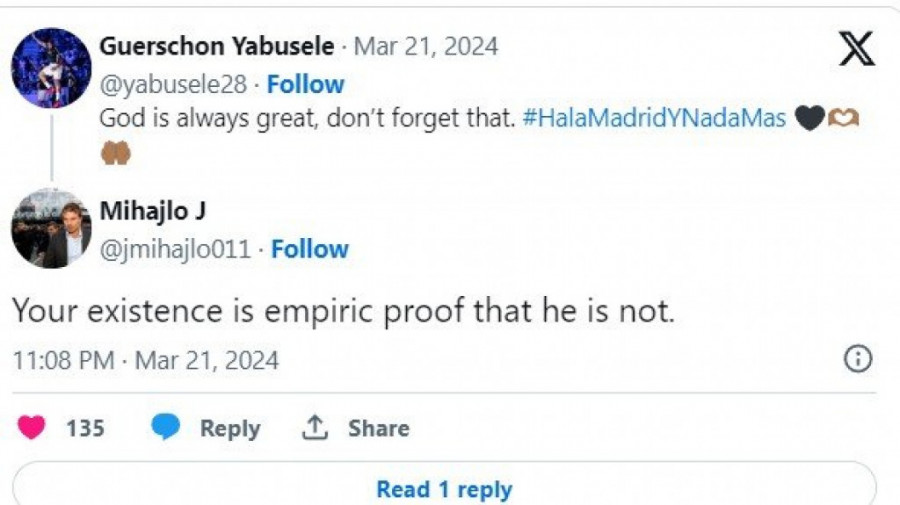Click the Guerschon Yabusele display name
This screenshot has height=505, width=900.
(x=217, y=46)
